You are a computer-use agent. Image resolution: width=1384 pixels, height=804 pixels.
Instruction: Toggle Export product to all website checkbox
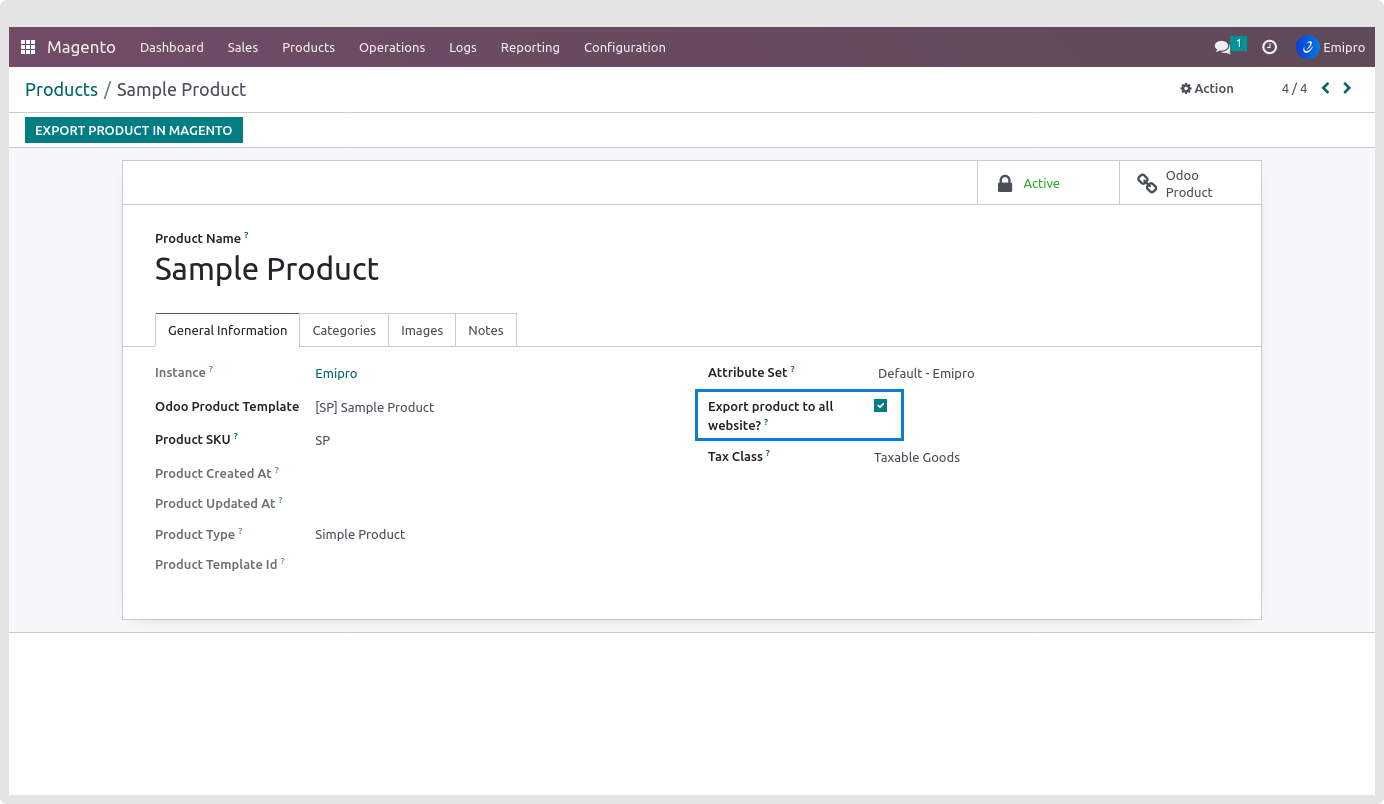[880, 406]
